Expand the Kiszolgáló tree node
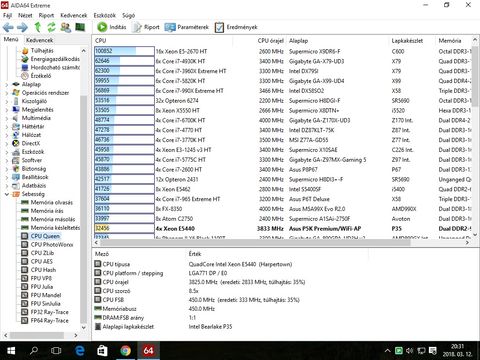The width and height of the screenshot is (480, 360). 6,101
